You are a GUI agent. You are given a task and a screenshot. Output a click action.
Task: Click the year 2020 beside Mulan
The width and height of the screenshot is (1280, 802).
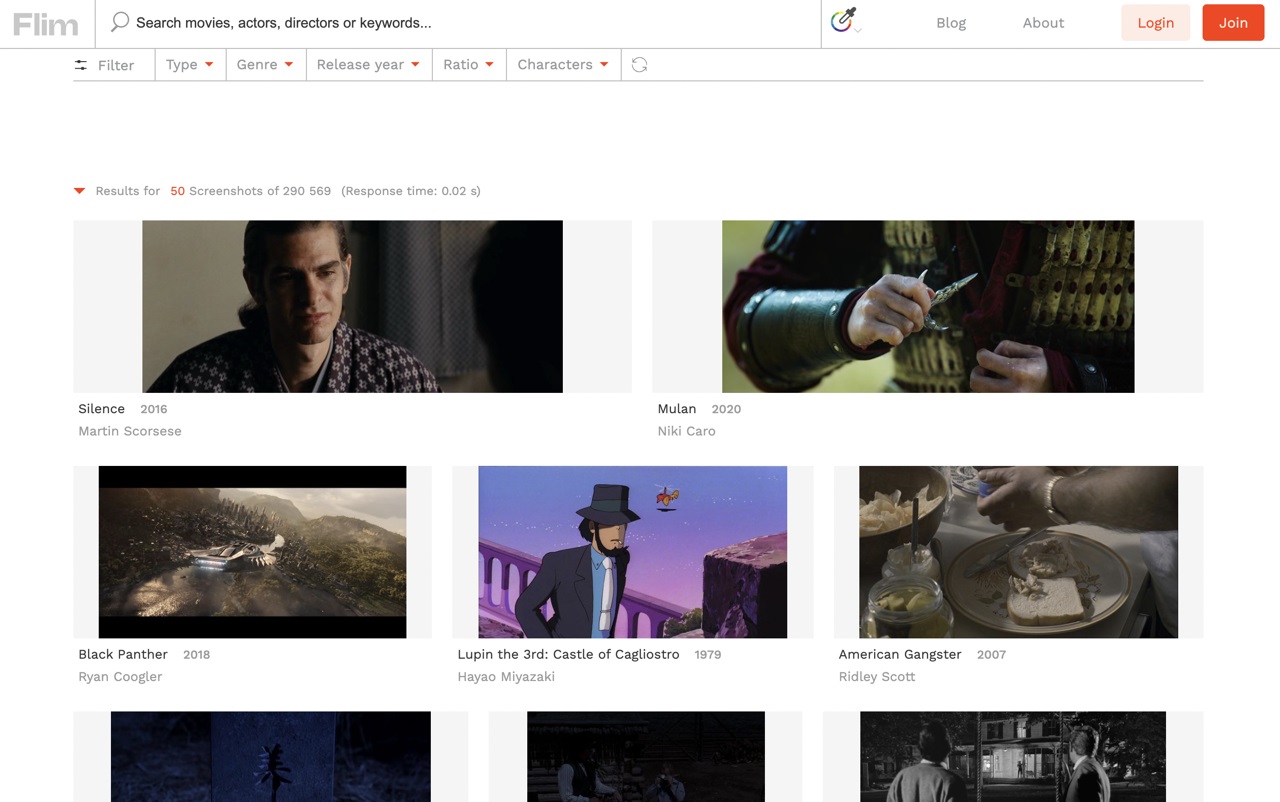click(726, 409)
